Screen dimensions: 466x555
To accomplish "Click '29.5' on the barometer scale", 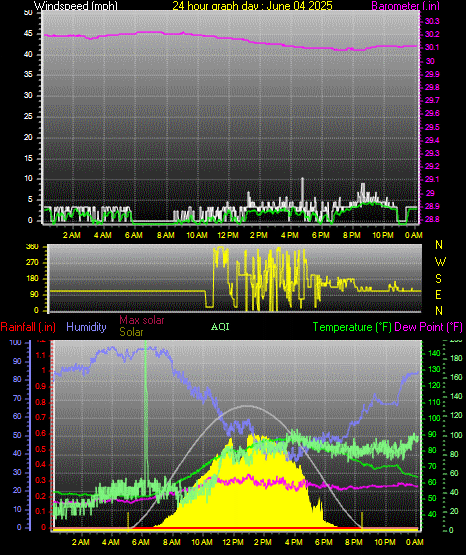I will click(432, 127).
